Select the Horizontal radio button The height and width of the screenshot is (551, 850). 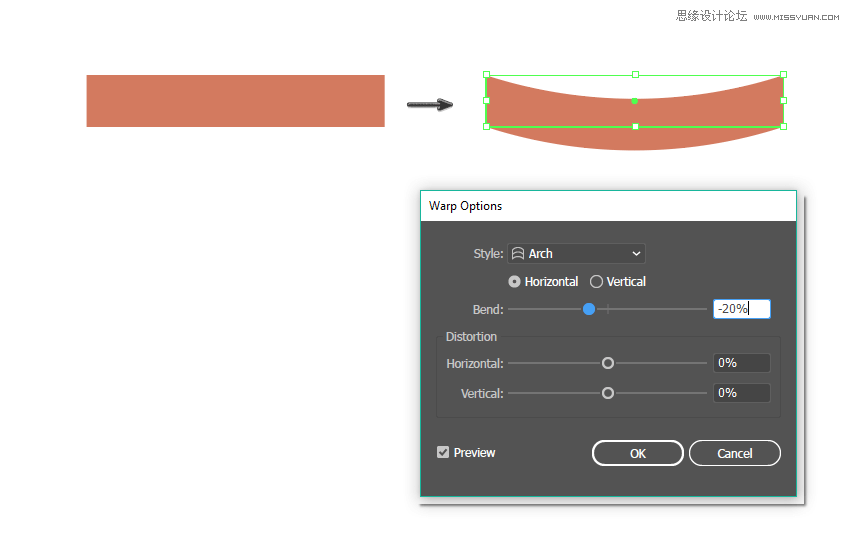514,282
